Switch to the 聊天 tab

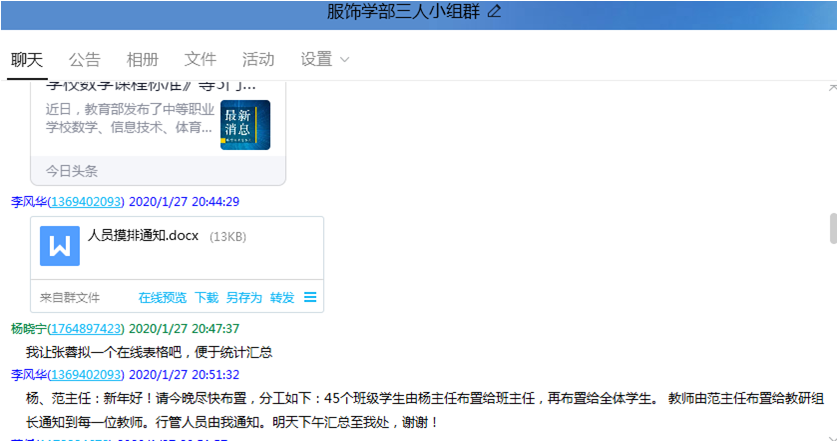pos(27,59)
